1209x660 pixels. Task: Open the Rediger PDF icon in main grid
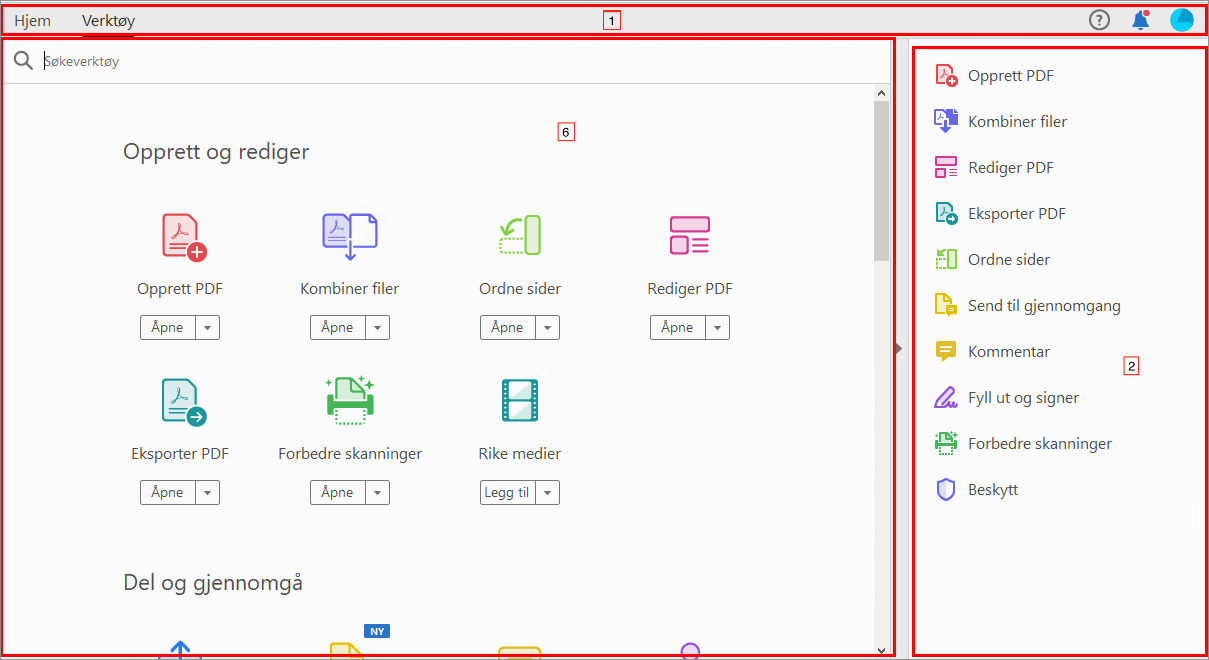pyautogui.click(x=690, y=235)
